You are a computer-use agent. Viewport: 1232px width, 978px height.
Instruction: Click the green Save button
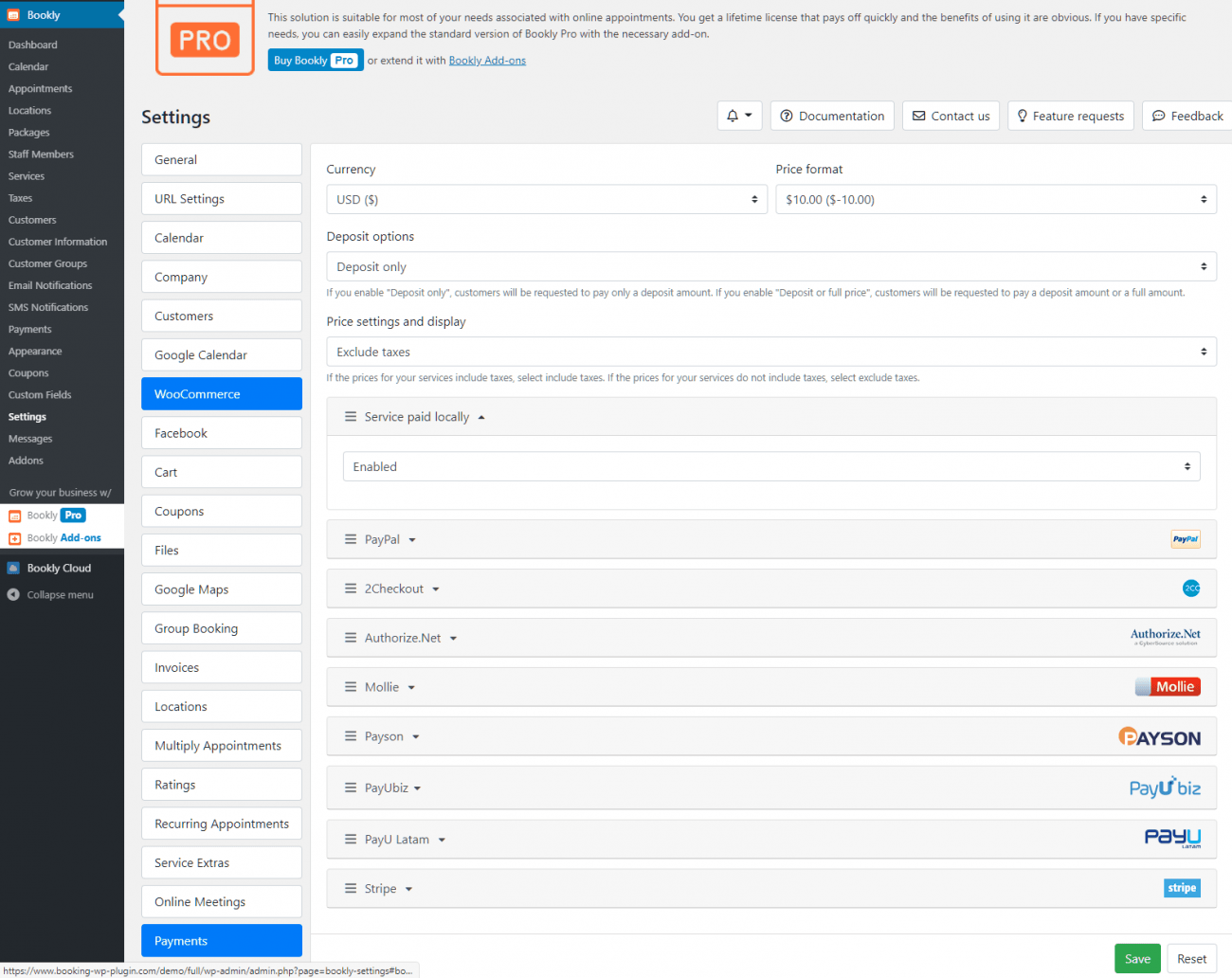pyautogui.click(x=1137, y=958)
